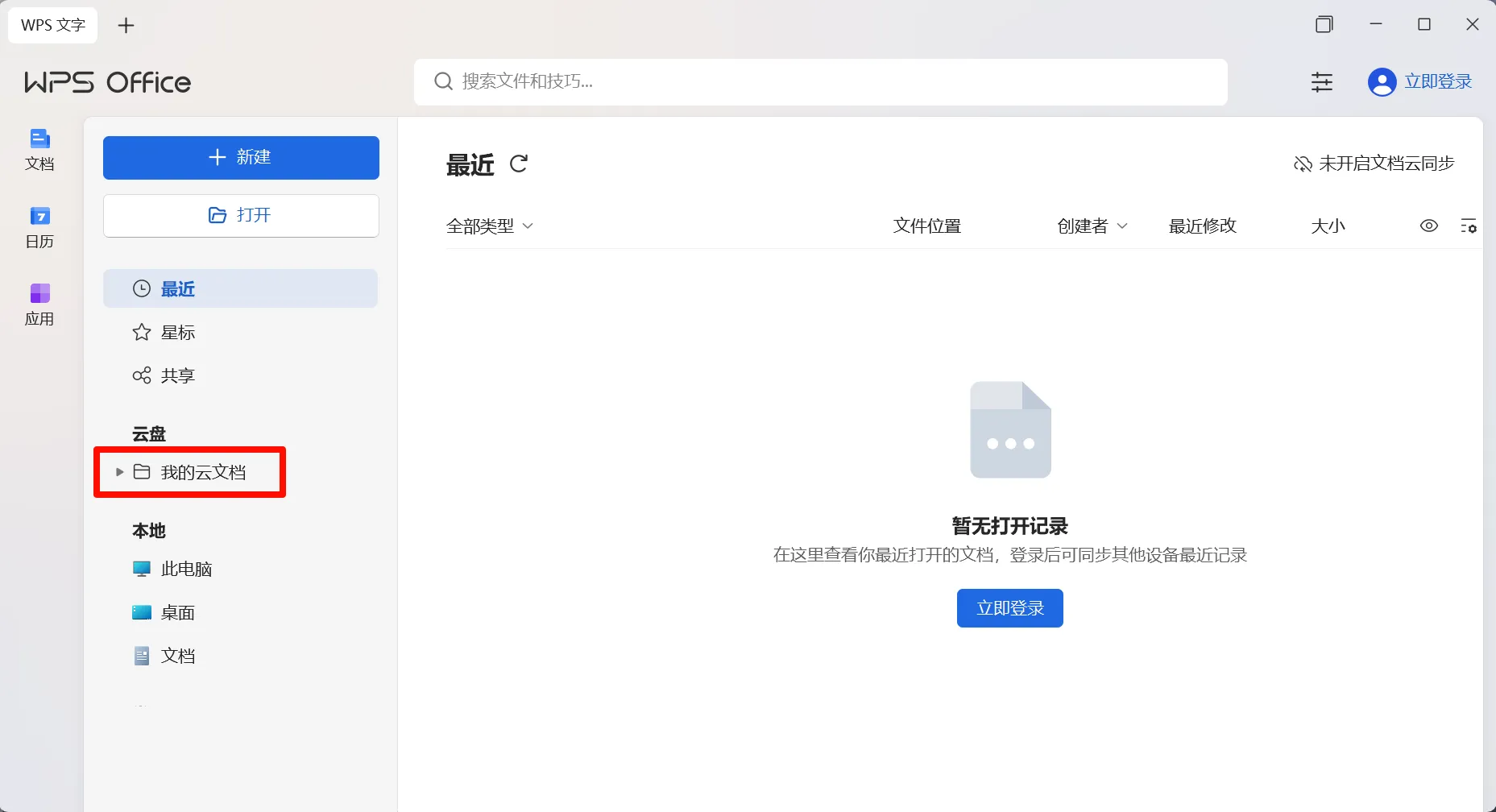This screenshot has height=812, width=1496.
Task: Select 此电脑 under the 本地 section
Action: (186, 569)
